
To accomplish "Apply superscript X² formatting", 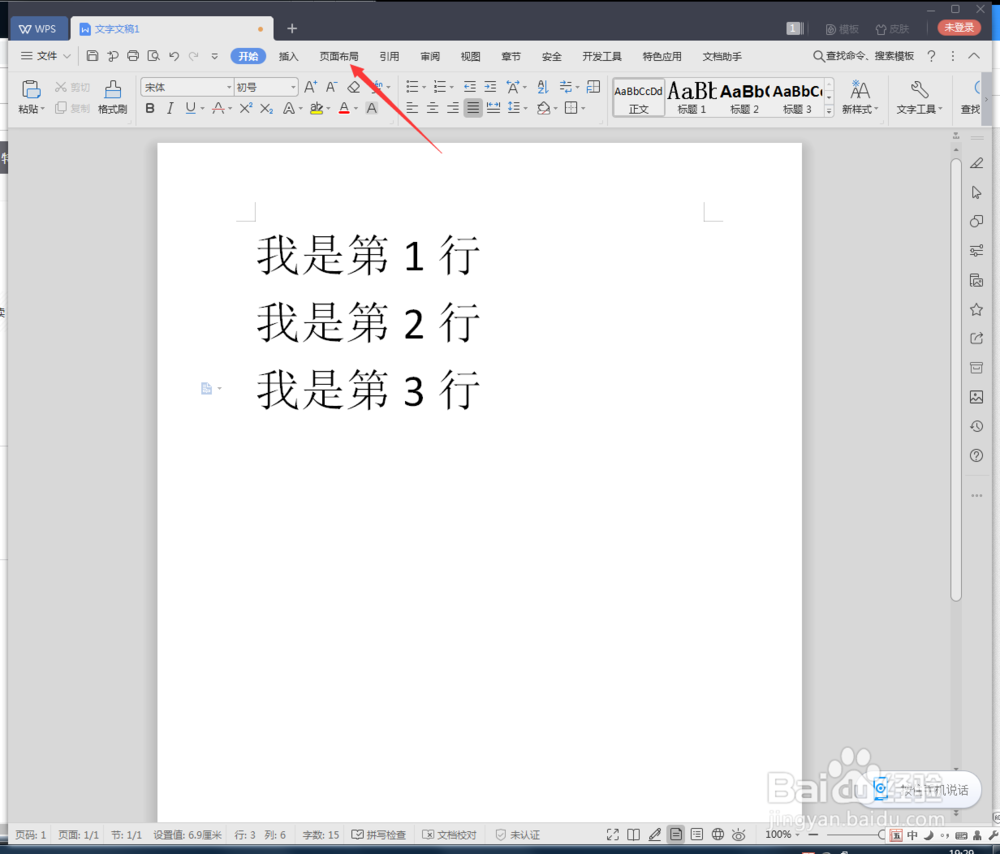I will (246, 108).
